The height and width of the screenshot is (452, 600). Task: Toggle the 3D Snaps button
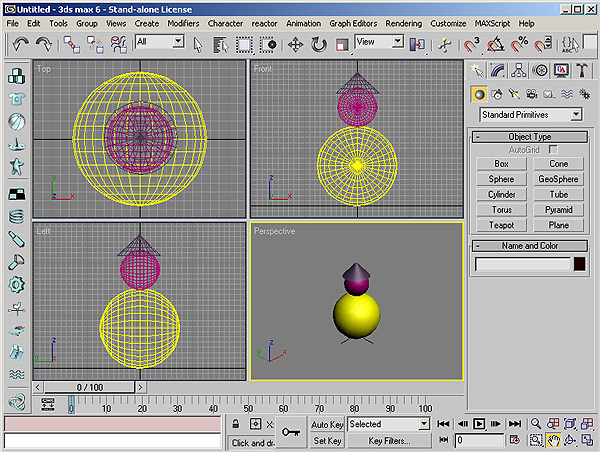coord(471,44)
